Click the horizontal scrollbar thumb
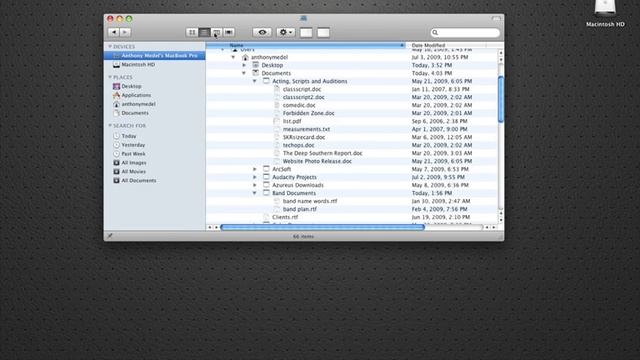The height and width of the screenshot is (360, 640). 322,227
